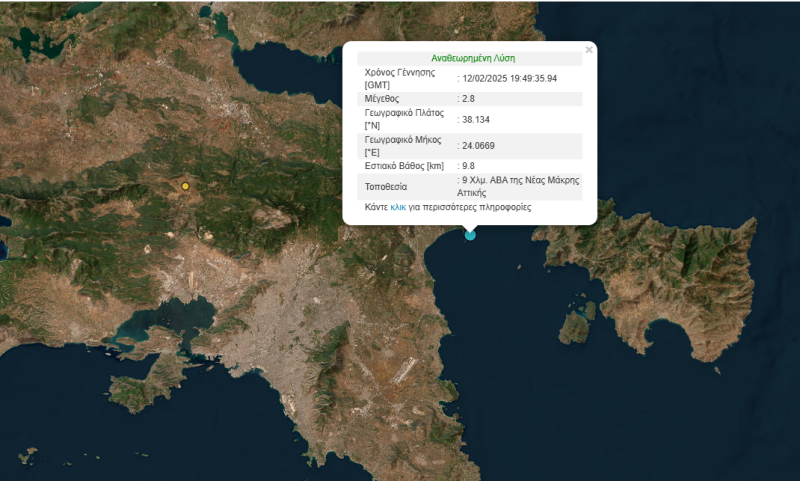Click the longitude value 24.0669
The height and width of the screenshot is (481, 800).
point(478,145)
